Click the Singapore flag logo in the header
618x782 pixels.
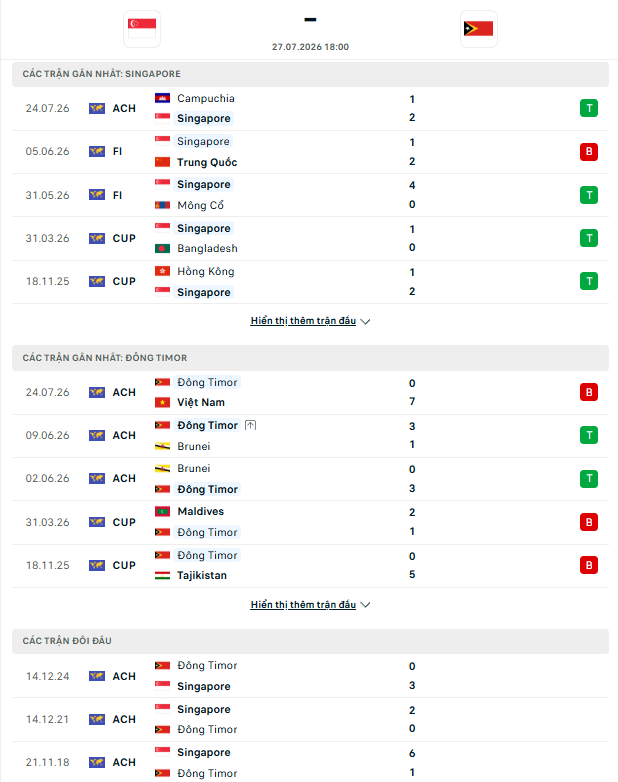pos(142,29)
